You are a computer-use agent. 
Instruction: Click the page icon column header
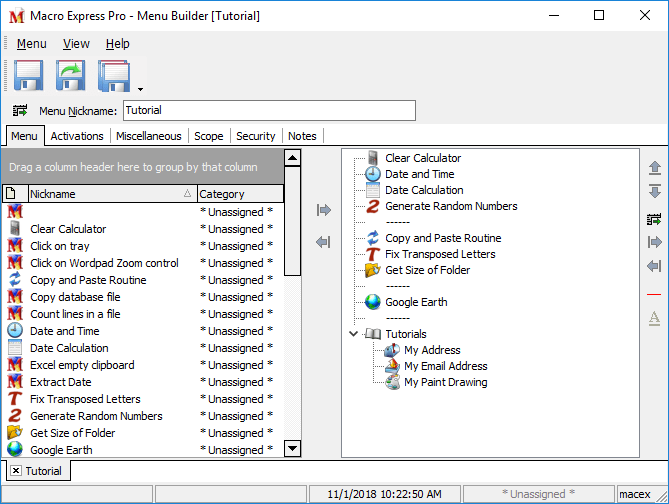tap(15, 194)
